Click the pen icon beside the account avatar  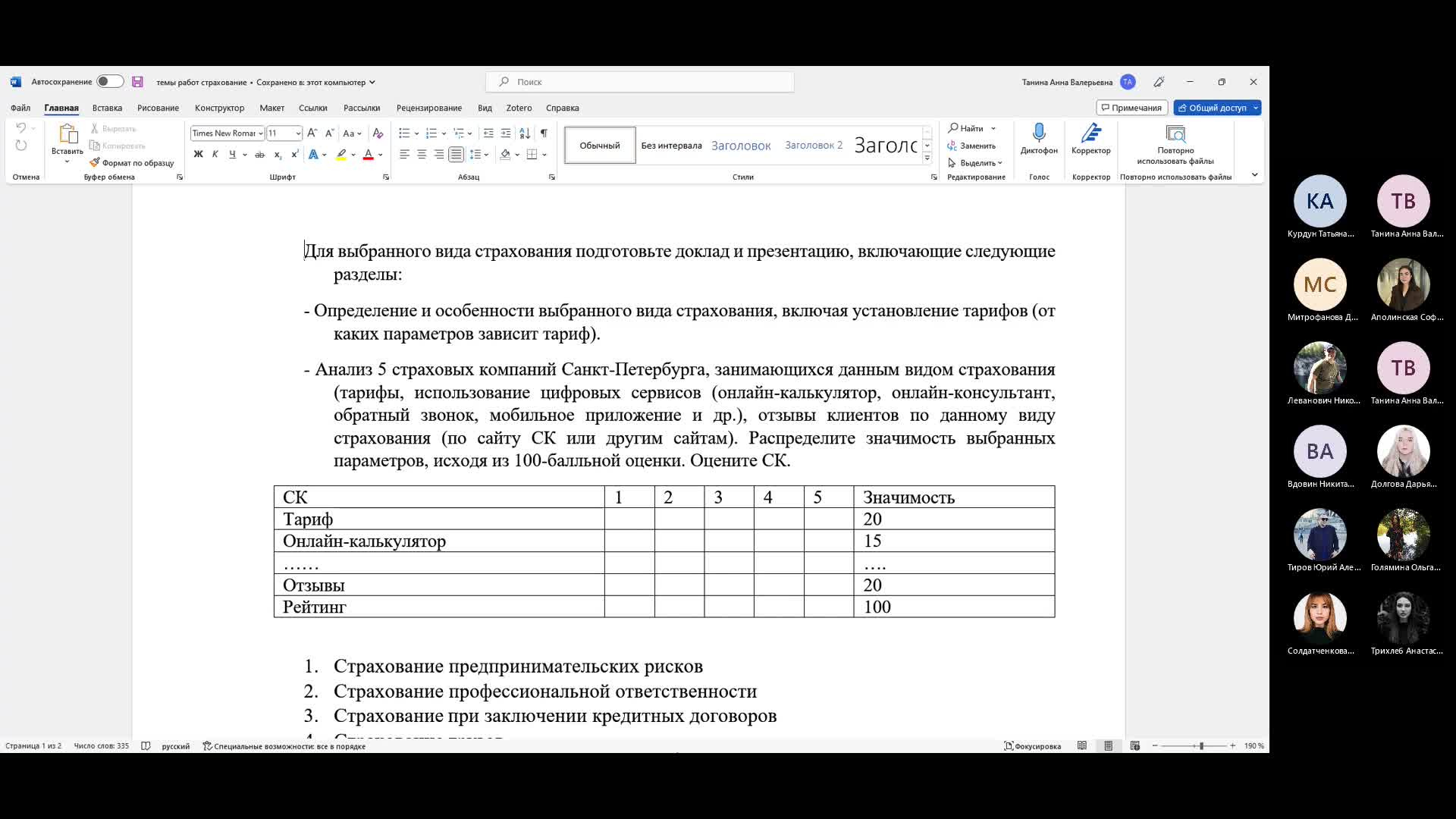[x=1159, y=82]
